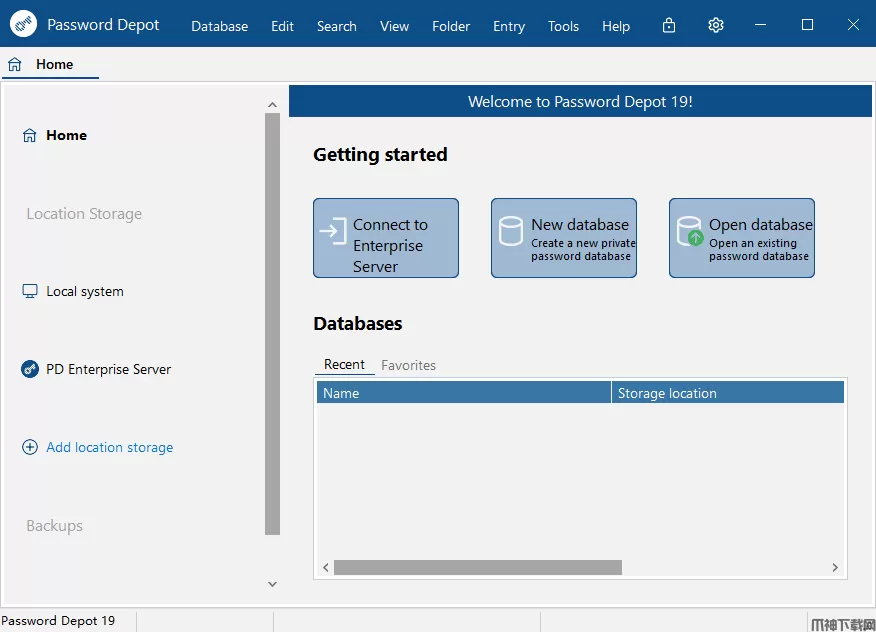
Task: Open the Database menu
Action: 219,26
